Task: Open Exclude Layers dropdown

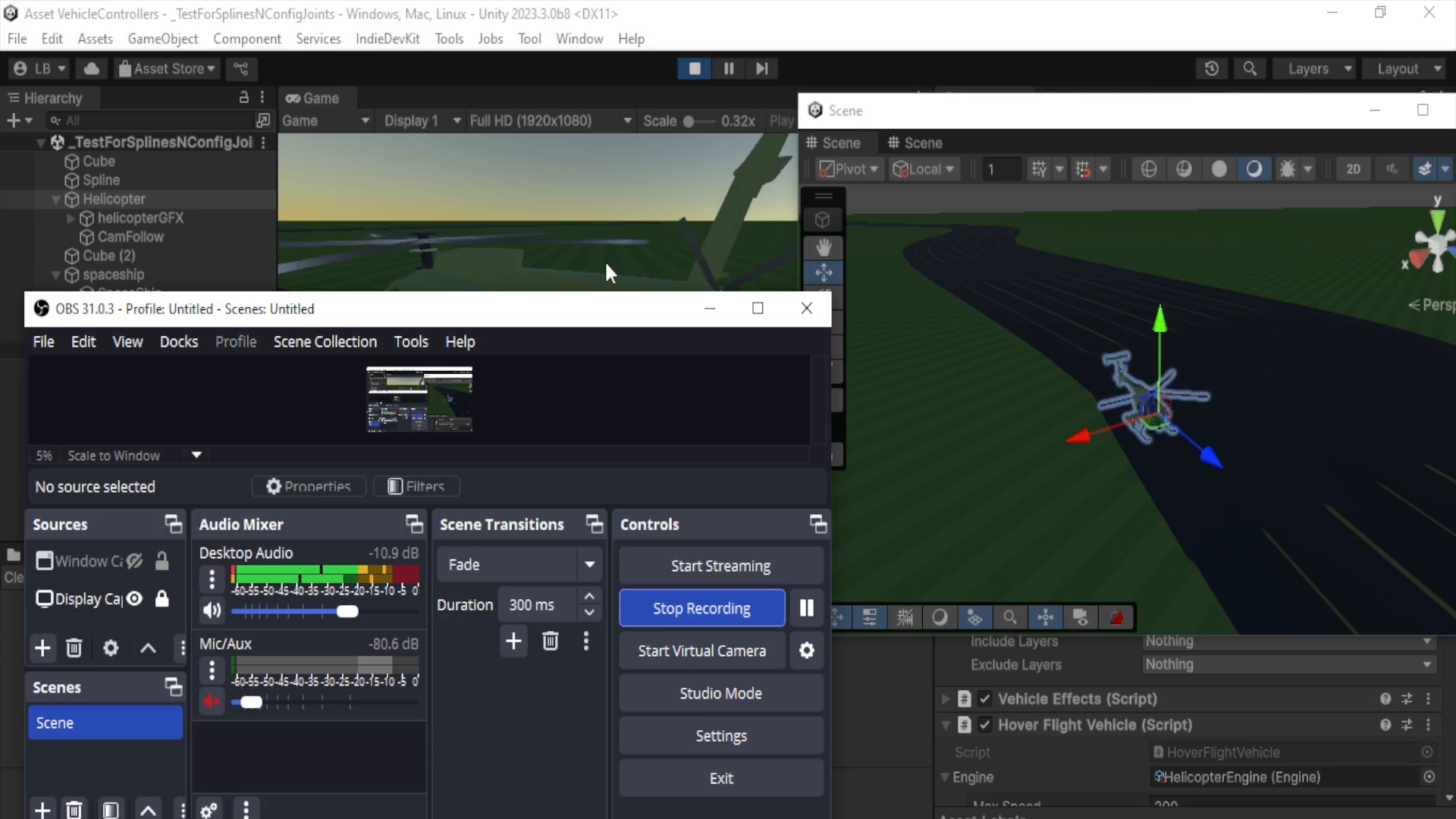Action: [x=1288, y=664]
